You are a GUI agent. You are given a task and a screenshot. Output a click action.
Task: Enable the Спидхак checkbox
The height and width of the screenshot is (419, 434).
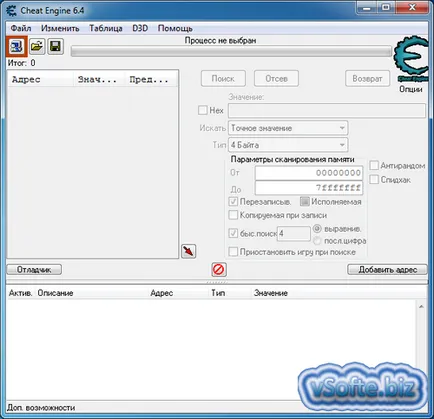point(374,179)
